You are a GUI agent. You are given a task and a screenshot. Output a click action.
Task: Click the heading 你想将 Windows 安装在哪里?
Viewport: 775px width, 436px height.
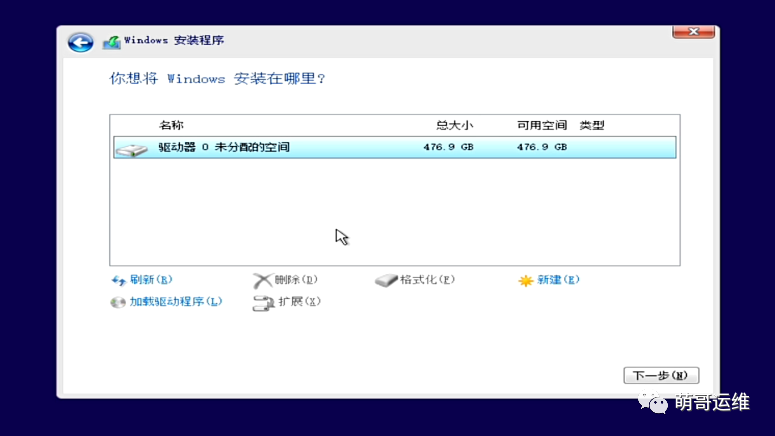(x=217, y=79)
